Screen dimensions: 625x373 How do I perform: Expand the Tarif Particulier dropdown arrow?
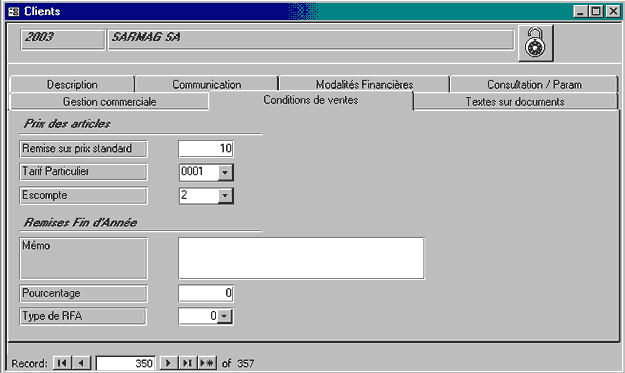pyautogui.click(x=225, y=173)
